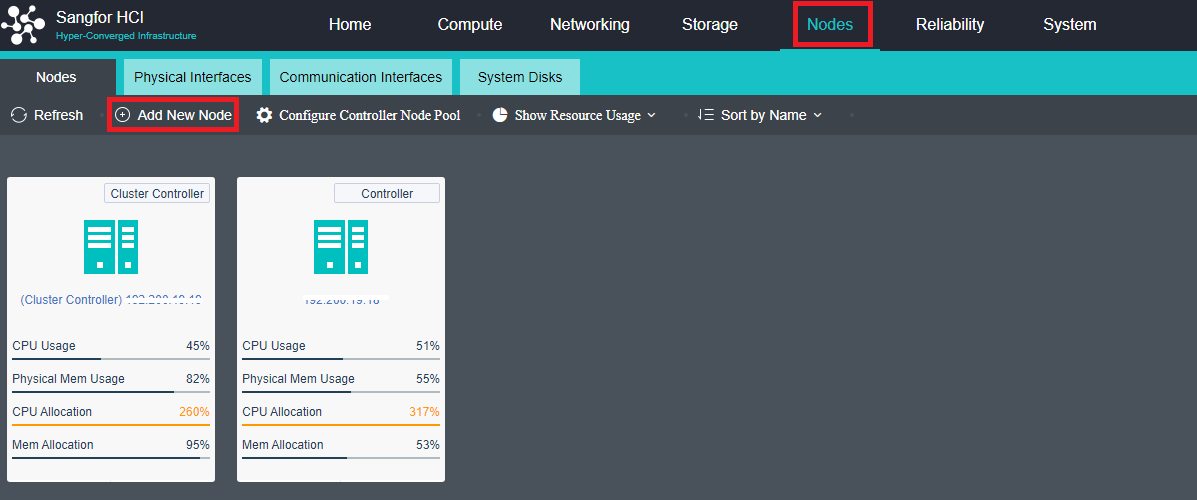Screen dimensions: 1197x500
Task: Open the System menu
Action: coord(1070,24)
